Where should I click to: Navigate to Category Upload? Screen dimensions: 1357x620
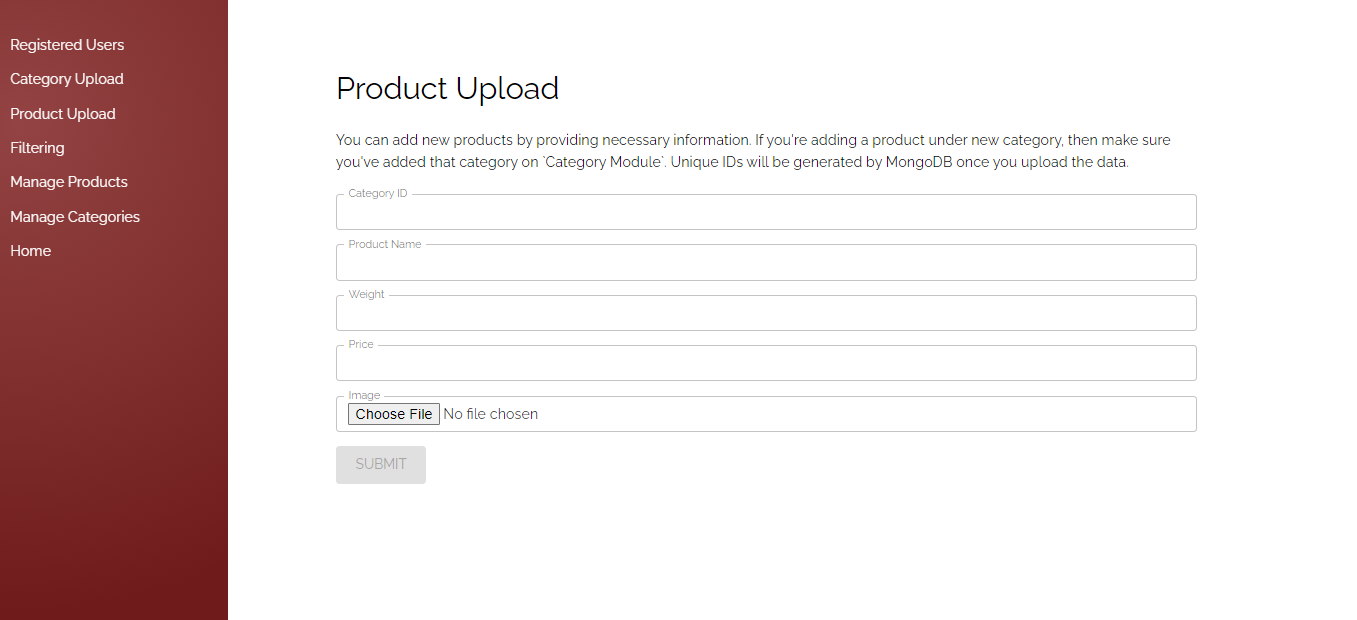coord(66,78)
